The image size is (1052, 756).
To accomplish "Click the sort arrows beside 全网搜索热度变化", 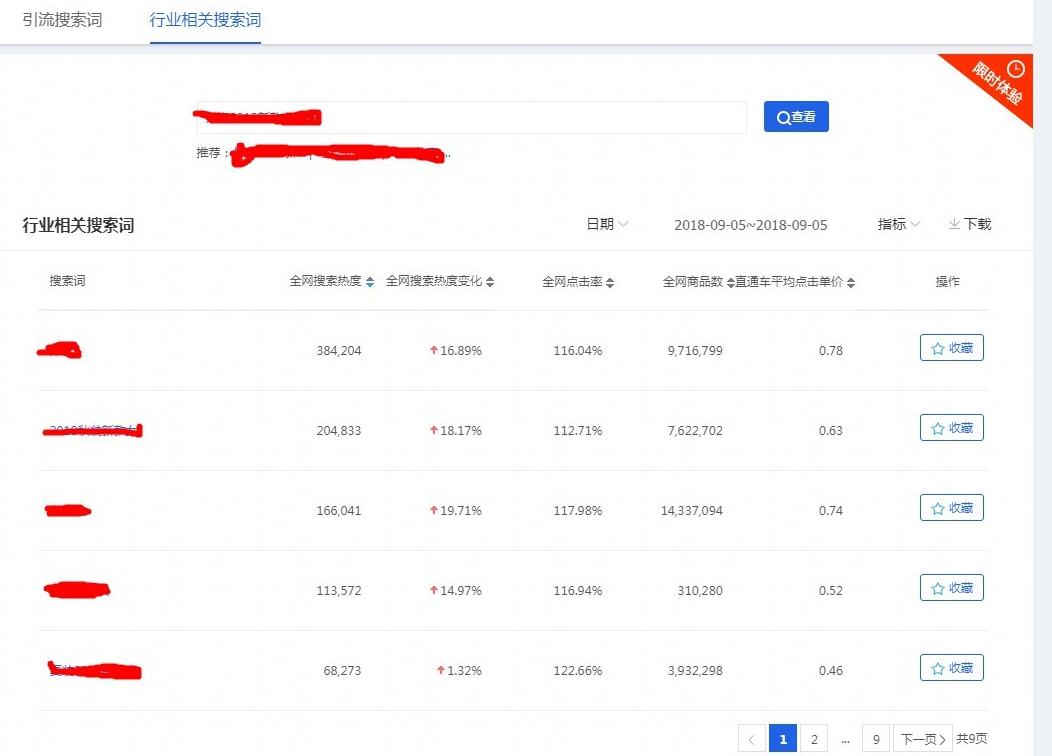I will [x=490, y=281].
